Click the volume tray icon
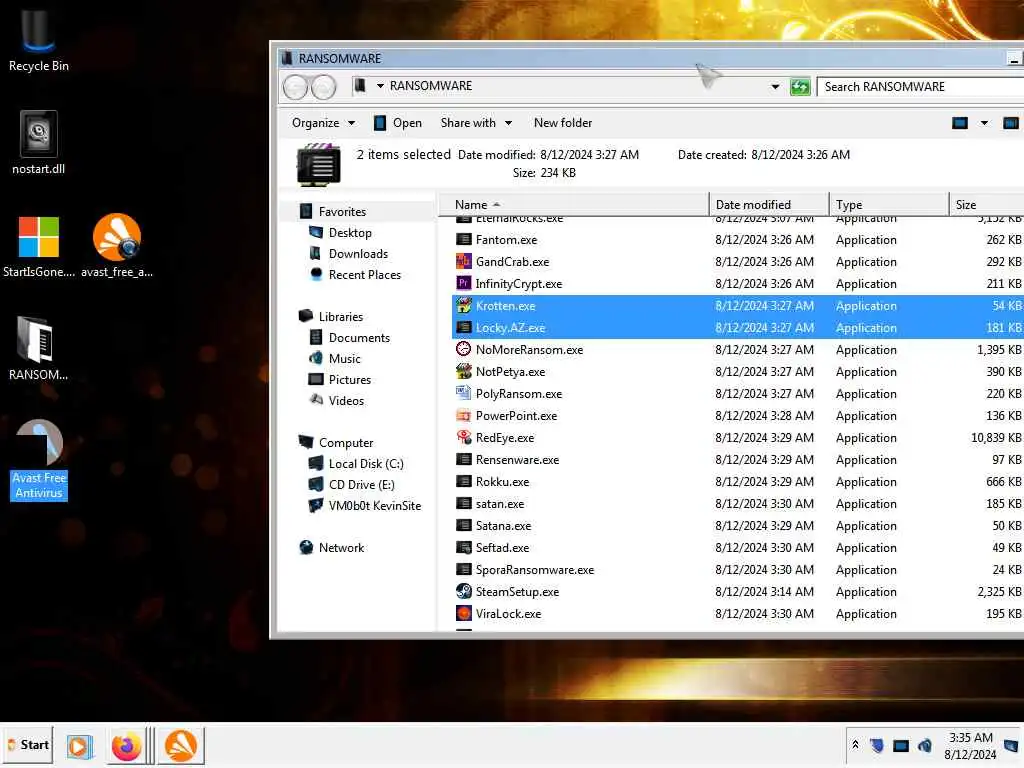This screenshot has height=768, width=1024. [x=925, y=745]
